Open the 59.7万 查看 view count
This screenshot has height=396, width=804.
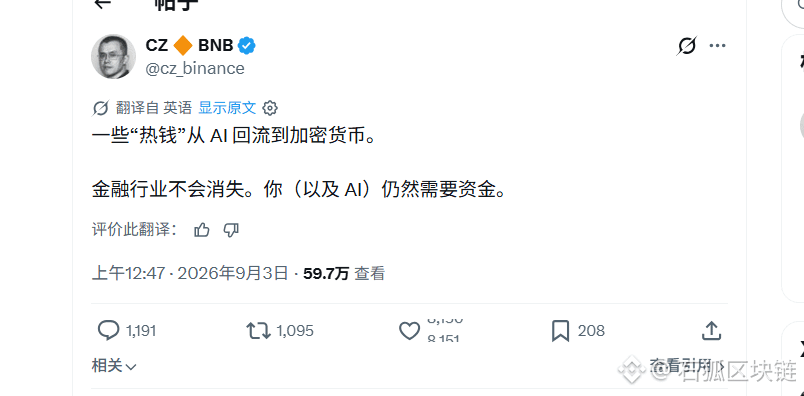tap(344, 273)
